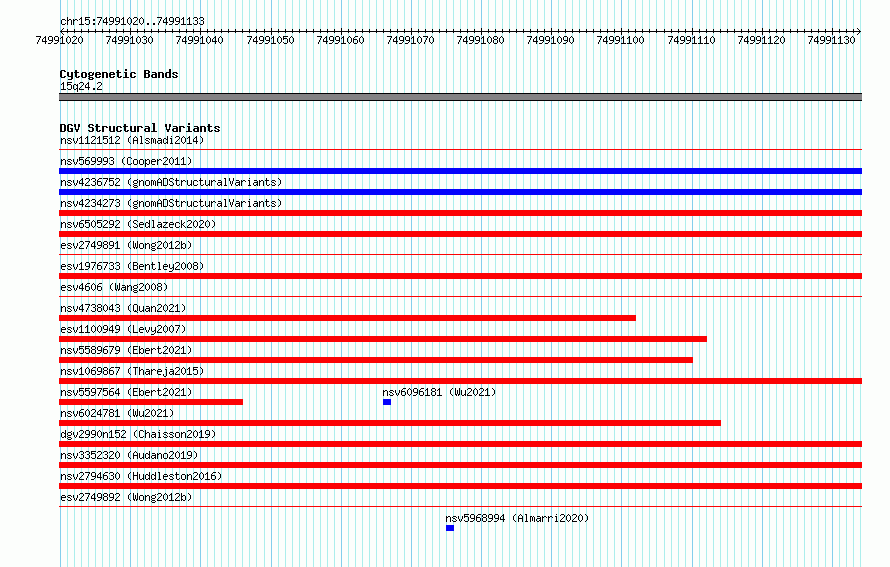890x567 pixels.
Task: Click the short red bar under nsv5597564
Action: pyautogui.click(x=151, y=402)
